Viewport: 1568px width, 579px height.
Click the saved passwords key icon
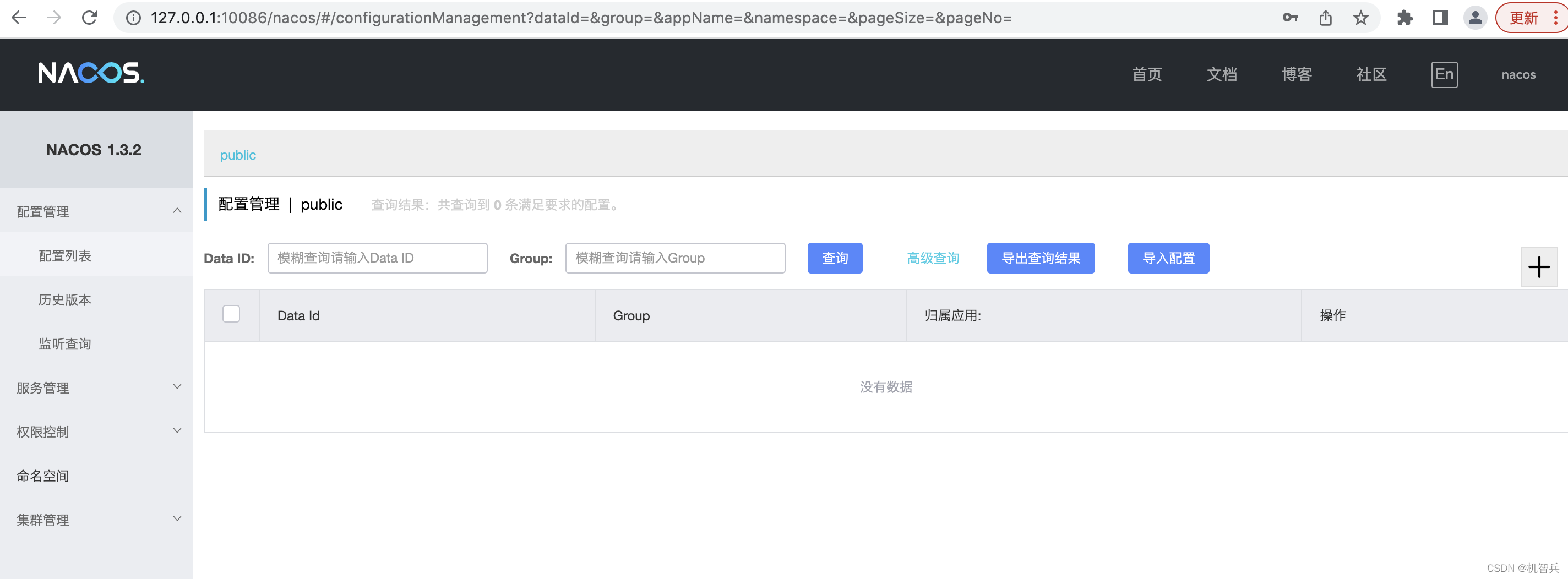click(1290, 17)
